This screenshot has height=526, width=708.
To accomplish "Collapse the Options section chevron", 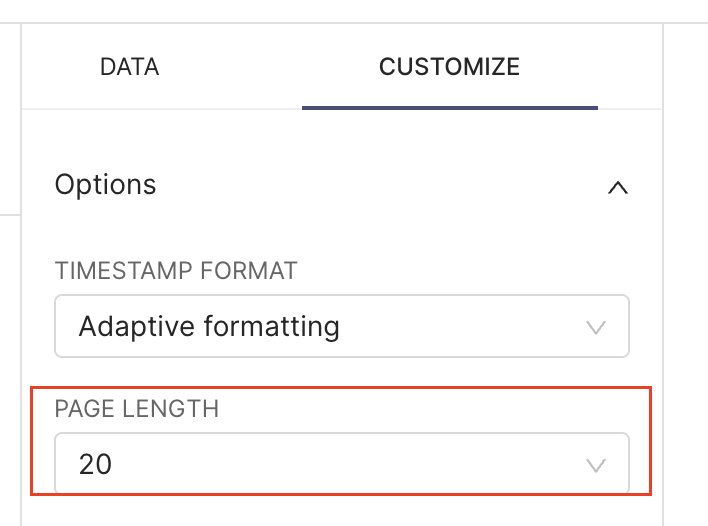I will click(x=618, y=186).
